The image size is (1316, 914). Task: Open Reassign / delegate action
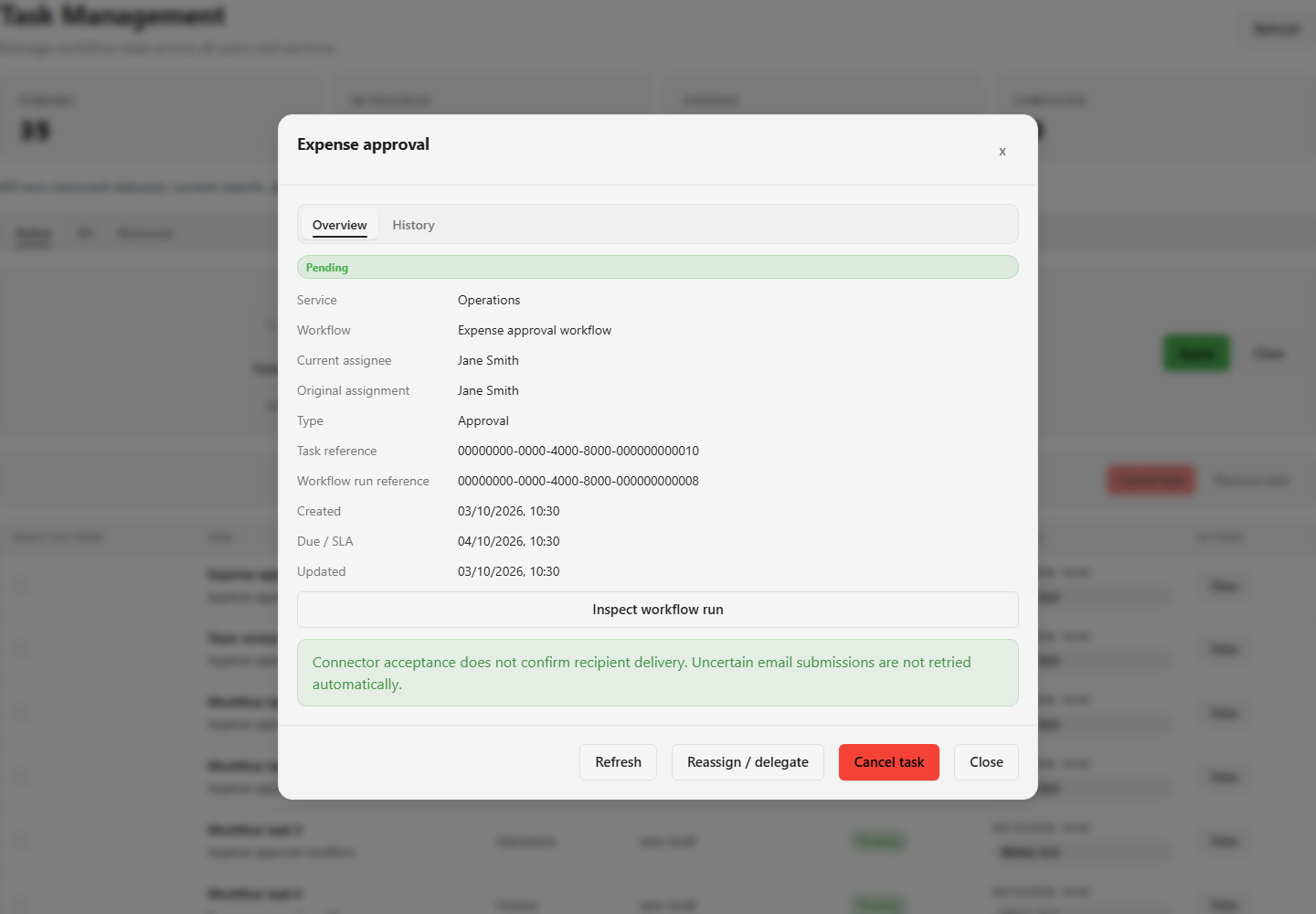748,762
